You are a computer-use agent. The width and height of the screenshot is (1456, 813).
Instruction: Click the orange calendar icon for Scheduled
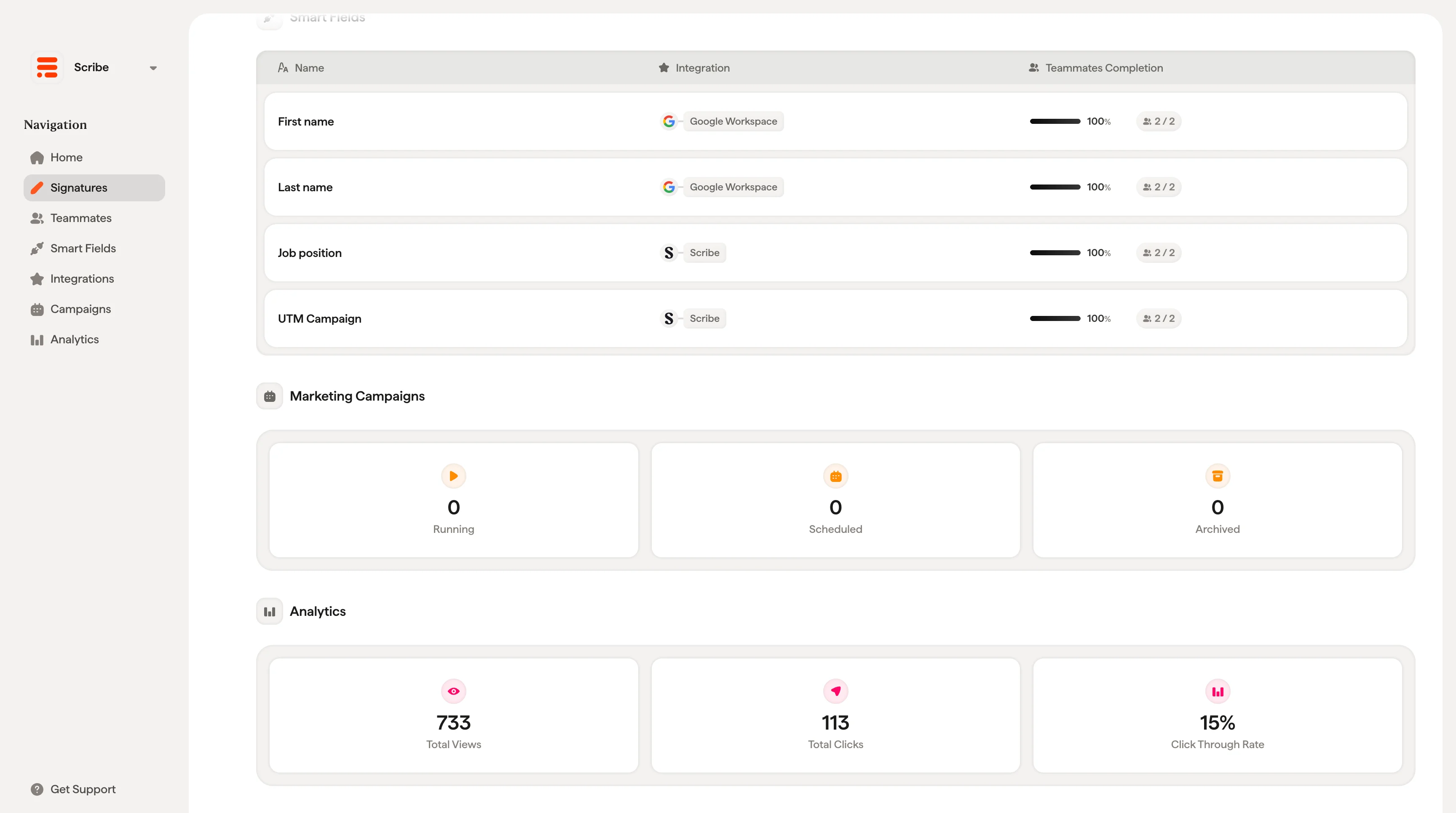[x=835, y=476]
